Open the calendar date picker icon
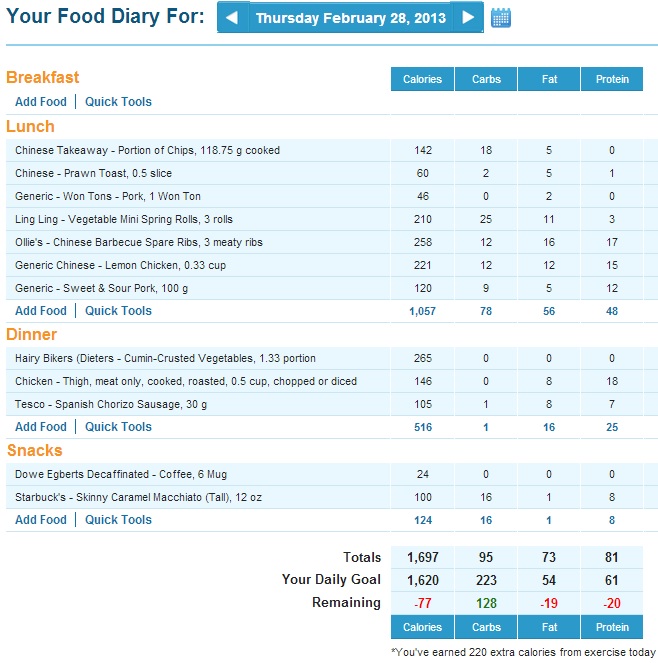Image resolution: width=658 pixels, height=663 pixels. point(501,18)
